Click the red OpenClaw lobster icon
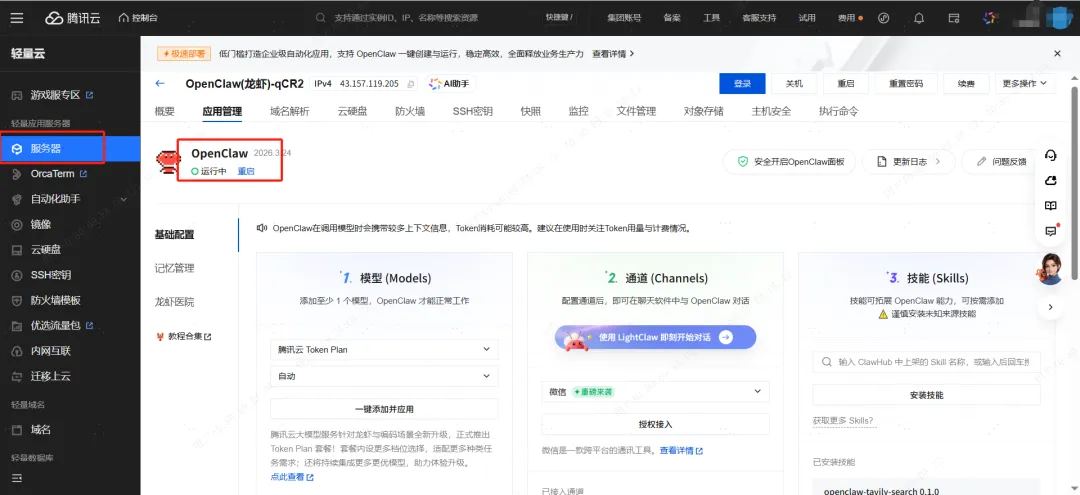1080x495 pixels. pyautogui.click(x=167, y=161)
